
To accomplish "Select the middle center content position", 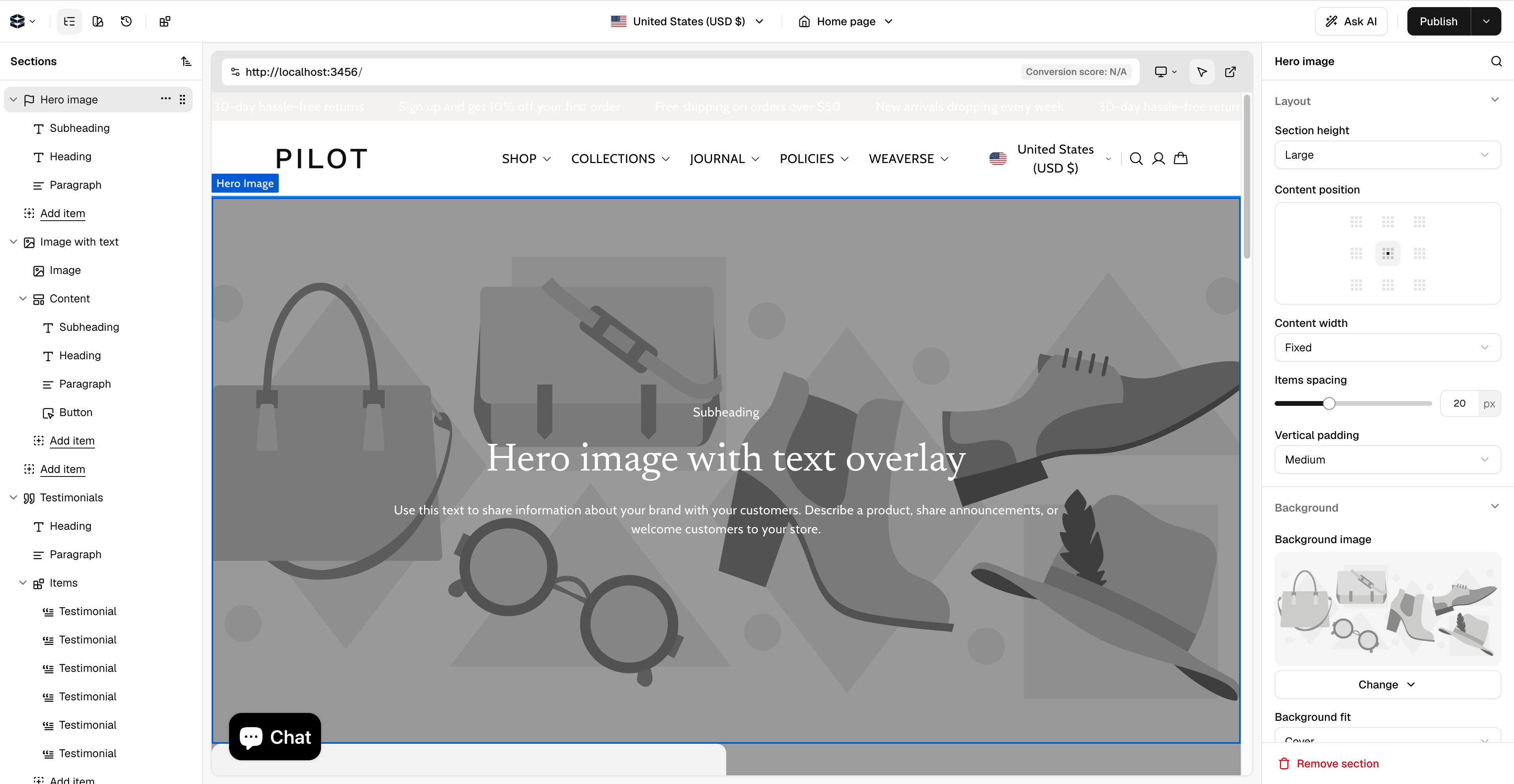I will point(1388,254).
